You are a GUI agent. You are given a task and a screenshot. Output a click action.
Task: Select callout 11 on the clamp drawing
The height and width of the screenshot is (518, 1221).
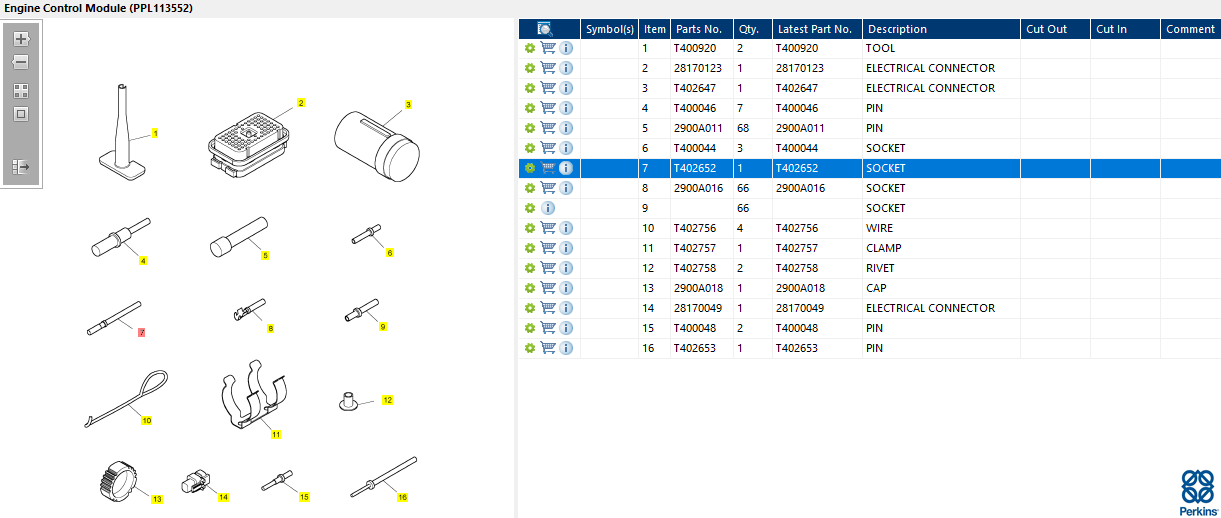[276, 435]
